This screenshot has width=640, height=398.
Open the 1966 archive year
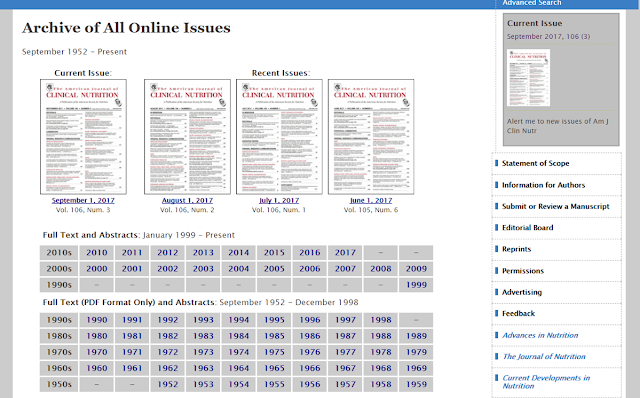pos(310,368)
